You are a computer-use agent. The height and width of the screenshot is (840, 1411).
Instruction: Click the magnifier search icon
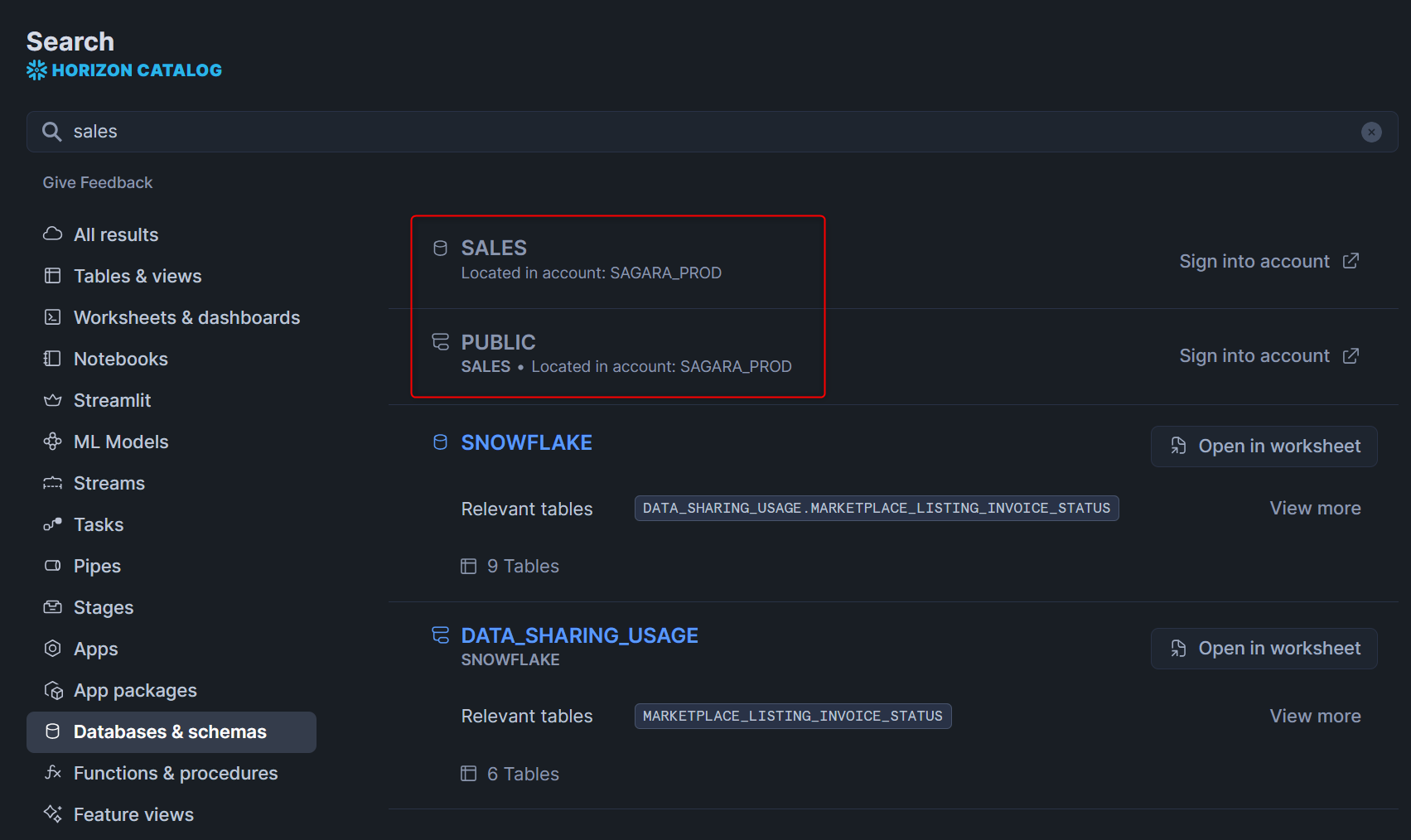coord(51,132)
